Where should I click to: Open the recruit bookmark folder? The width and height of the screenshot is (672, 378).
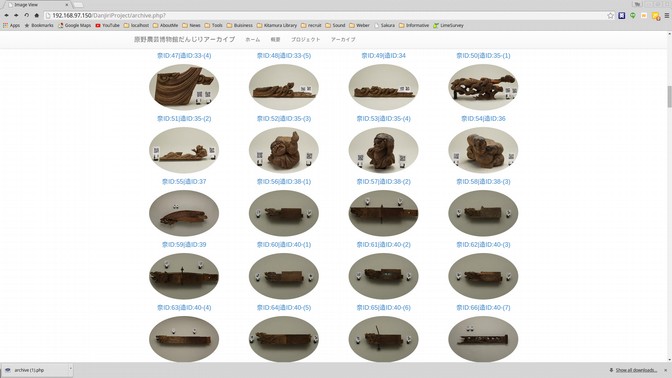click(311, 25)
